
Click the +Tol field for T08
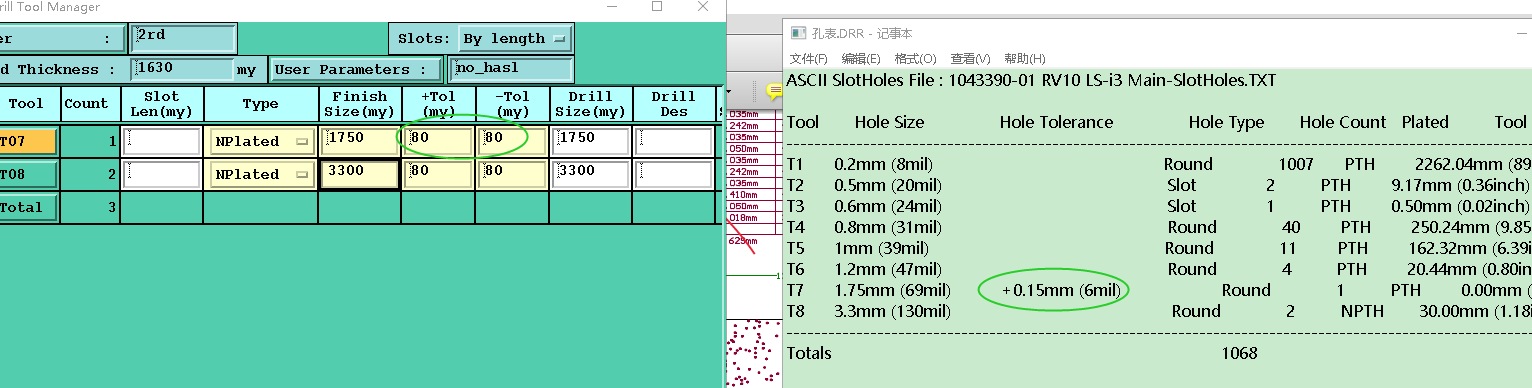(438, 174)
